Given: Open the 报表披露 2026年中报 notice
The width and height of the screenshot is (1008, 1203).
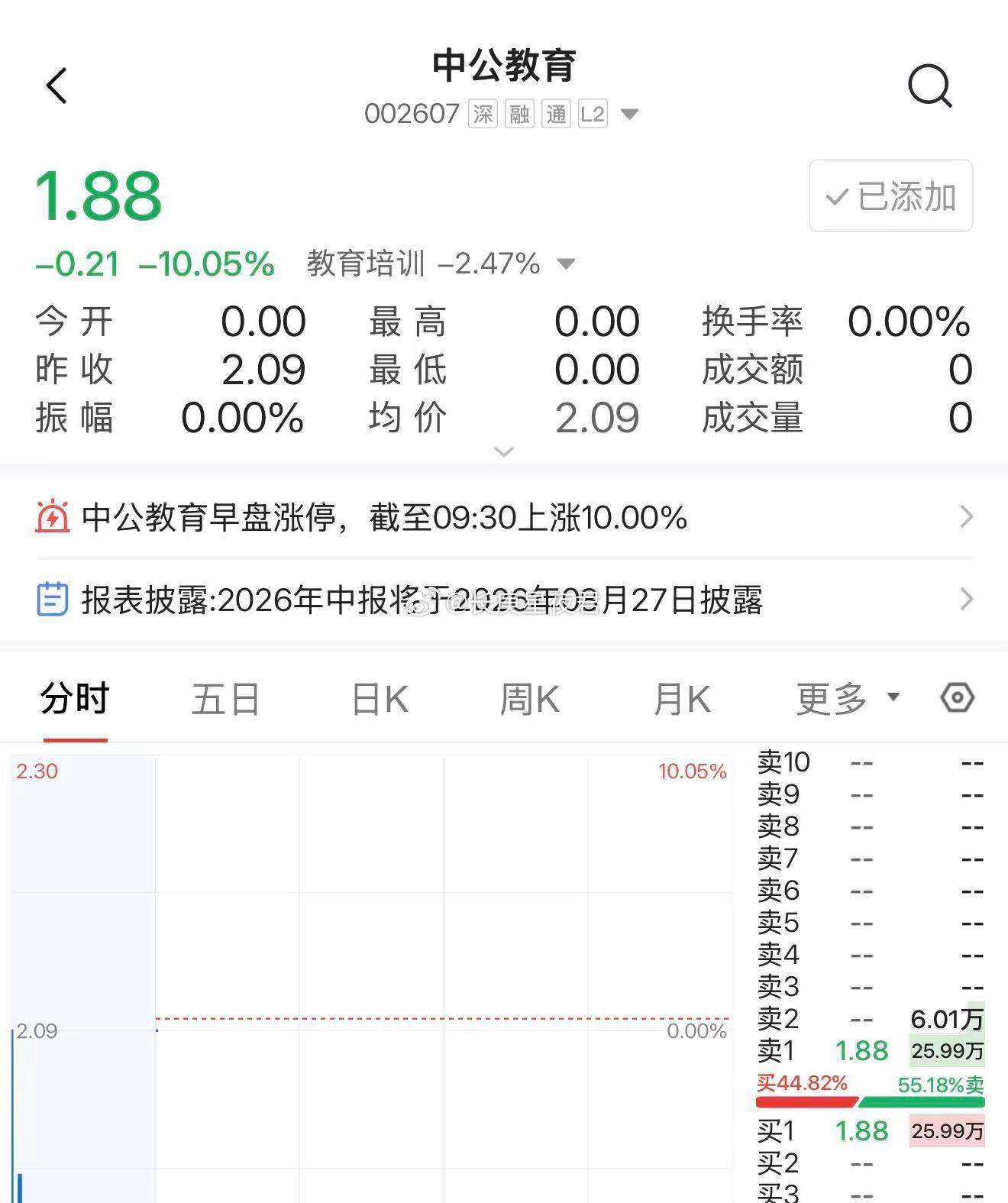Looking at the screenshot, I should [x=504, y=600].
